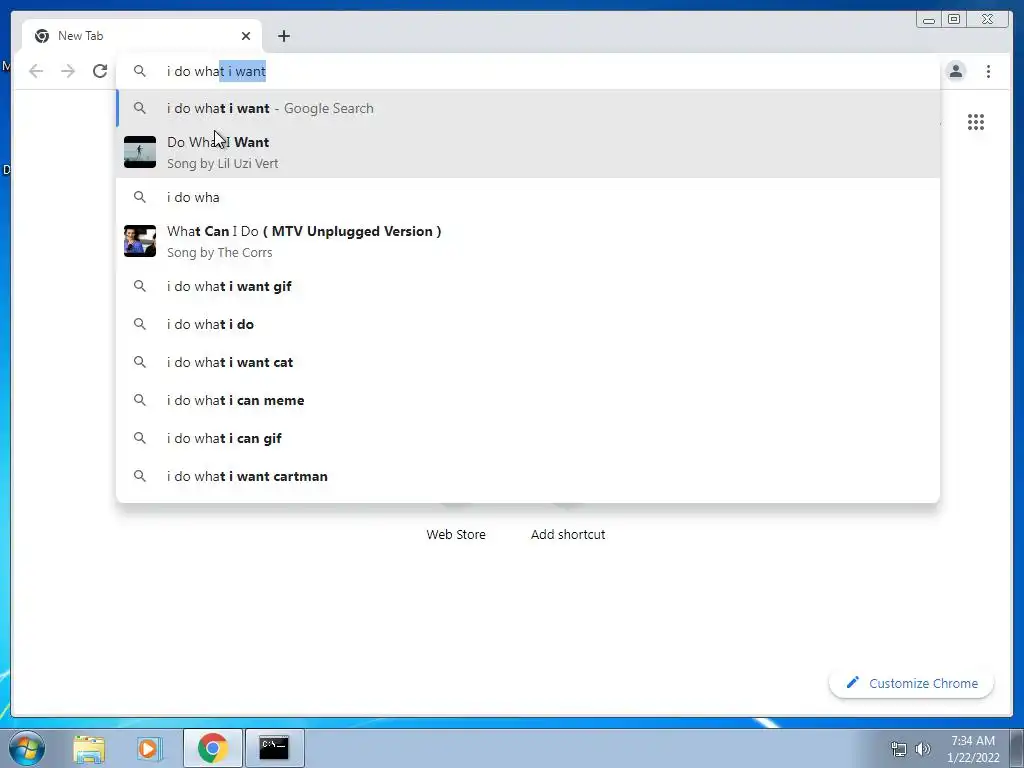Select 'Do What I Want' song by Lil Uzi Vert
1024x768 pixels.
click(x=528, y=152)
